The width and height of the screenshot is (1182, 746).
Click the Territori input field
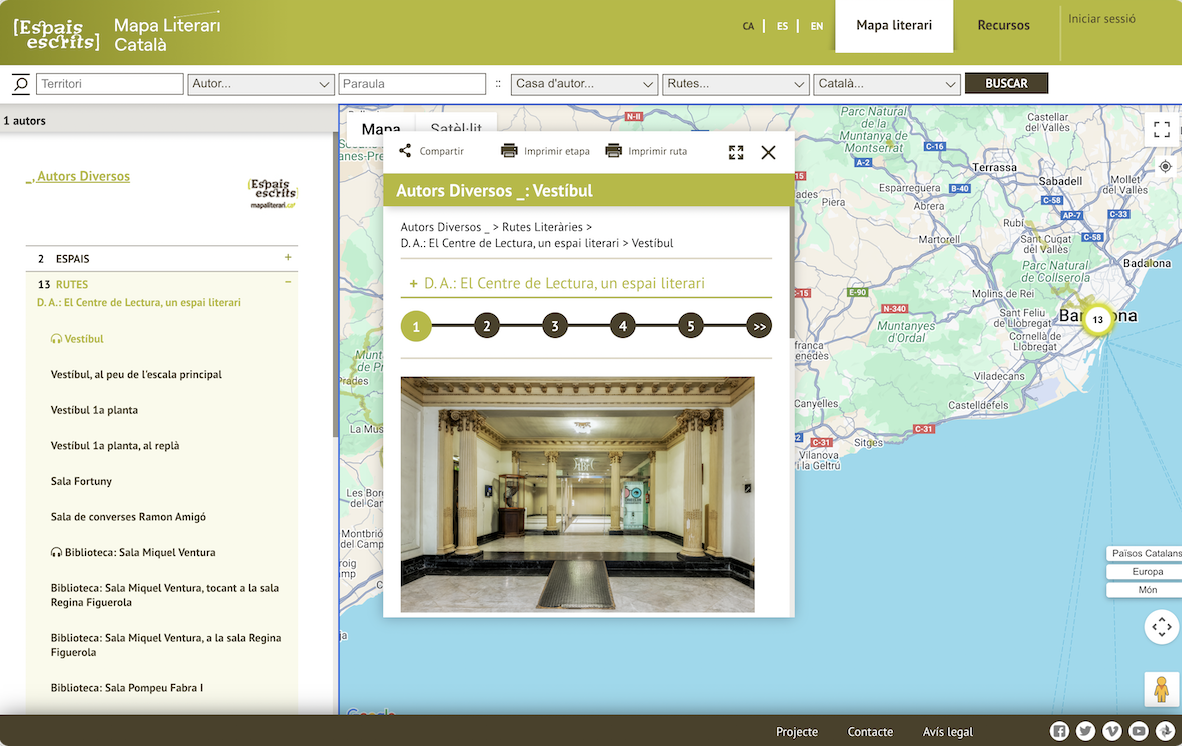109,84
